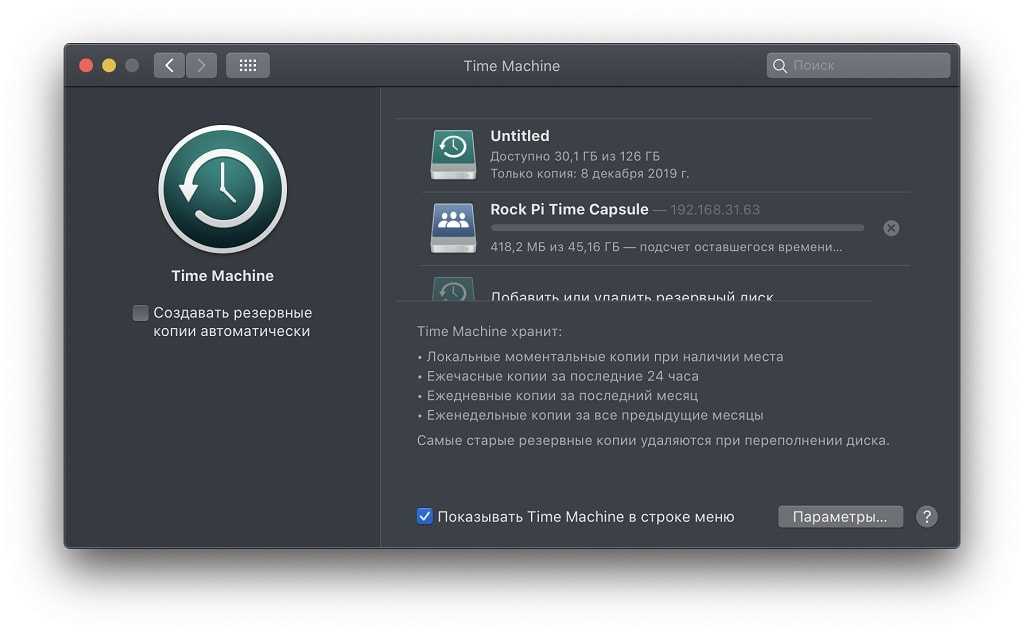
Task: Open the help question mark button
Action: [927, 516]
